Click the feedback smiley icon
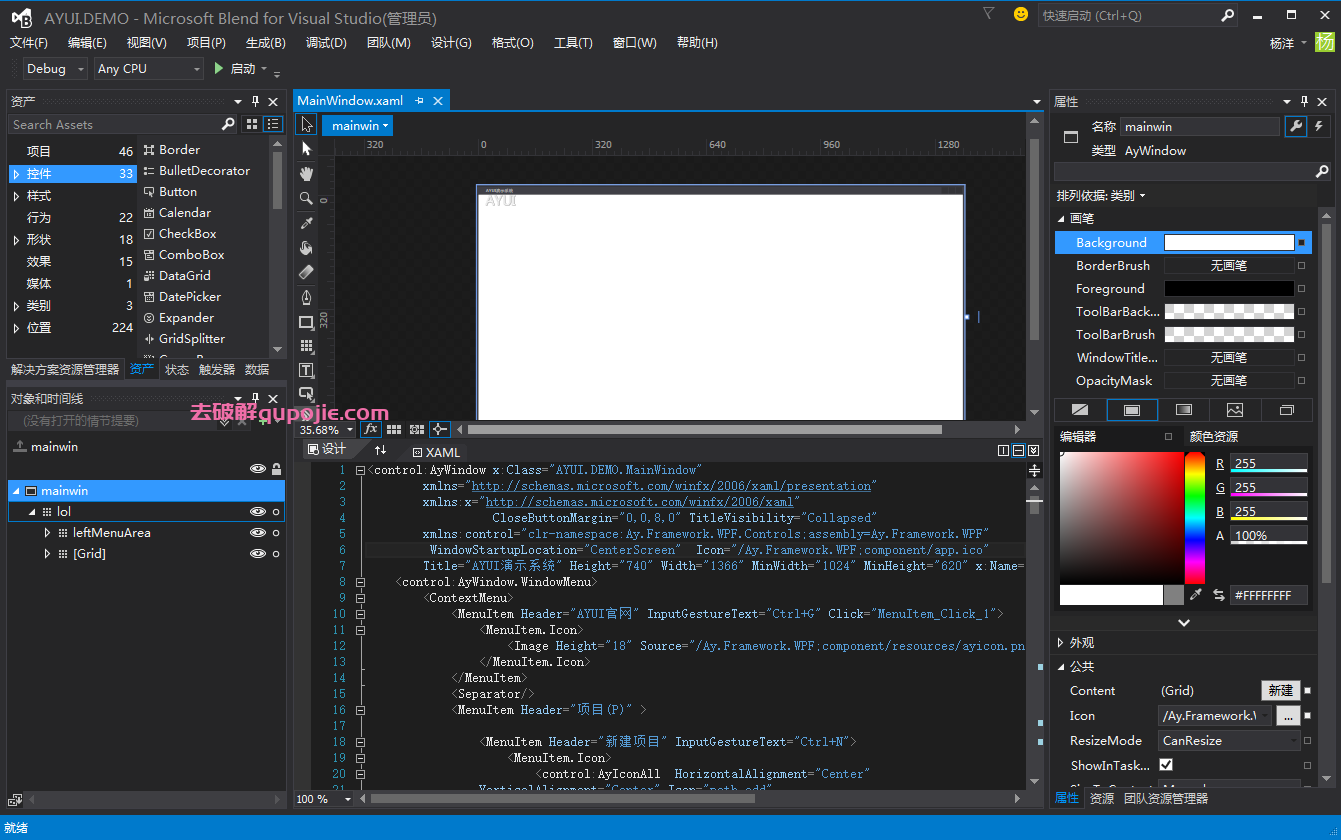This screenshot has height=840, width=1341. tap(1021, 14)
